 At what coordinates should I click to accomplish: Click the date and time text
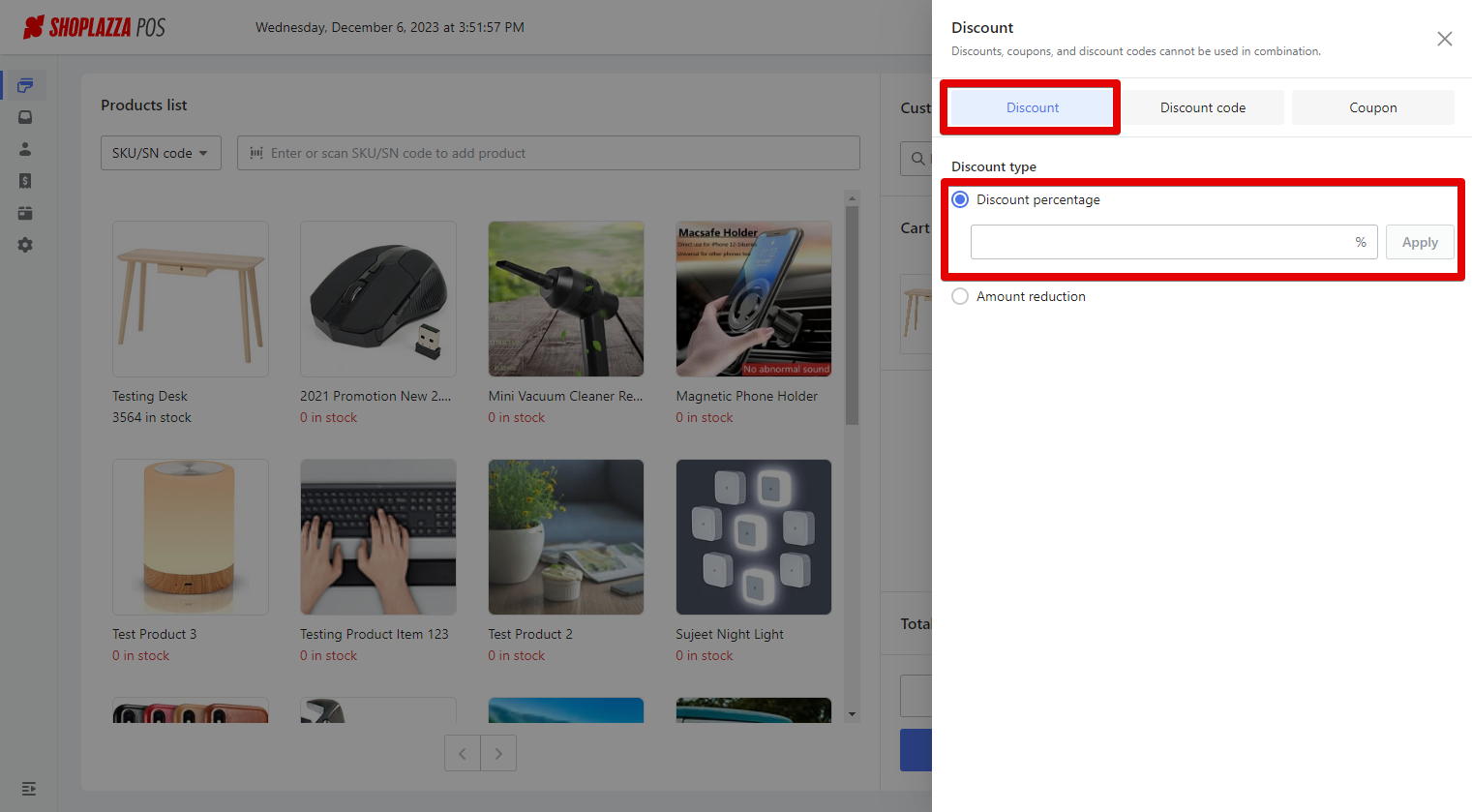(x=390, y=27)
